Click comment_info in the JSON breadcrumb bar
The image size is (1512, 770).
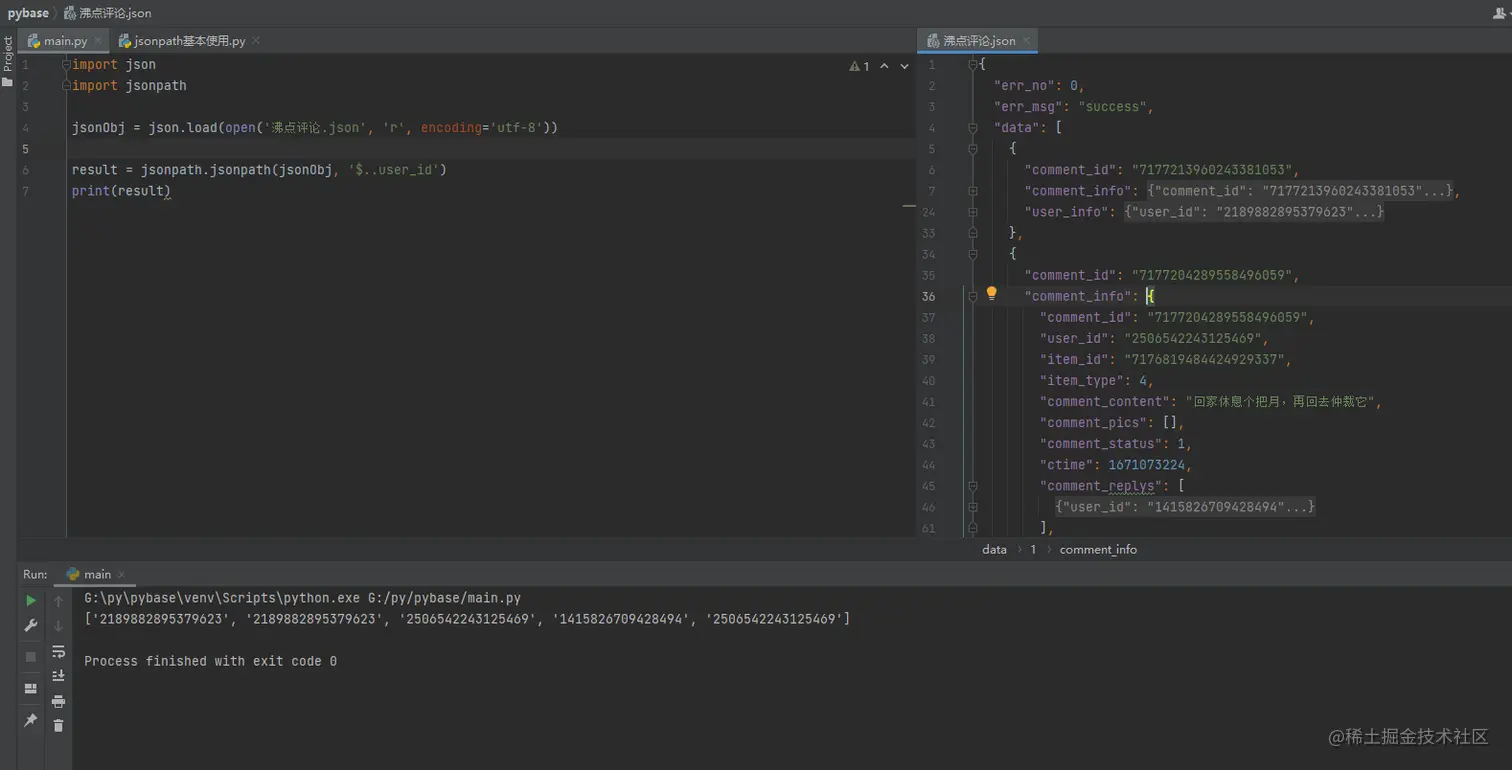1097,549
